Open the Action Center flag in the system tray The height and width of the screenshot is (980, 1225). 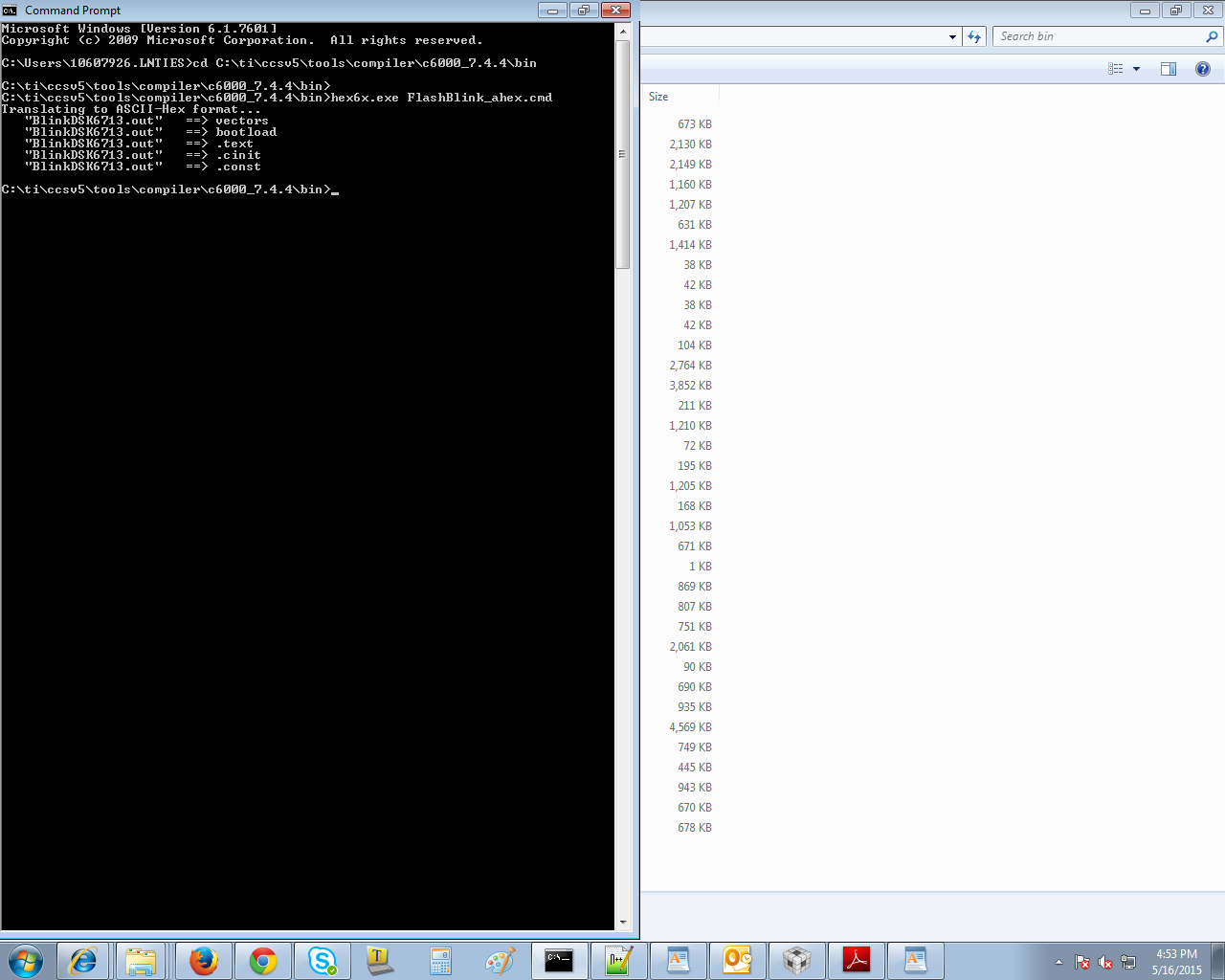click(x=1082, y=962)
